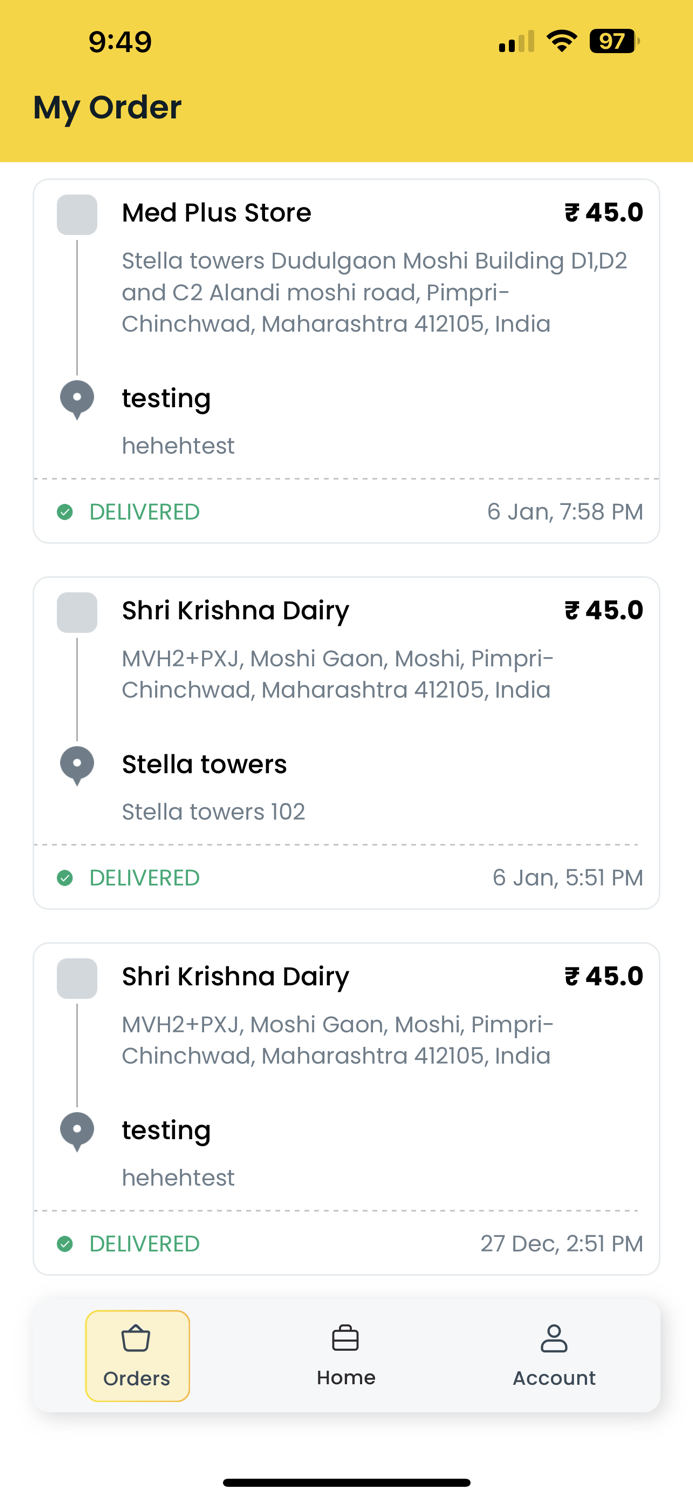Click green delivered checkmark for 7:58 PM order
Screen dimensions: 693x1500
(x=65, y=512)
